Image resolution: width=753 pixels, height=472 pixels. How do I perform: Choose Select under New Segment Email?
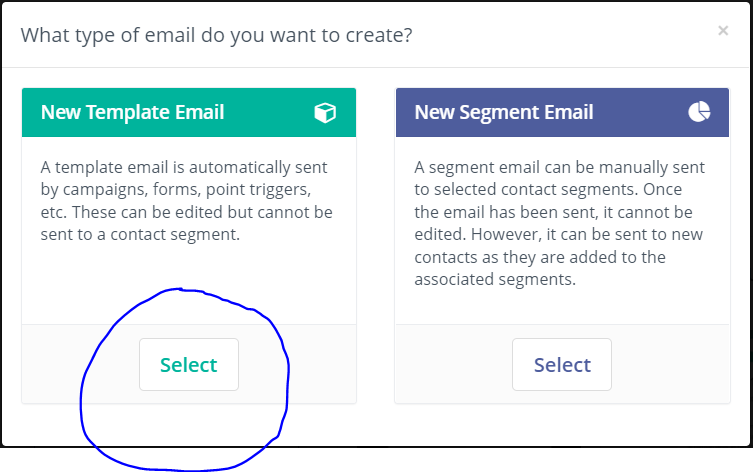[562, 364]
